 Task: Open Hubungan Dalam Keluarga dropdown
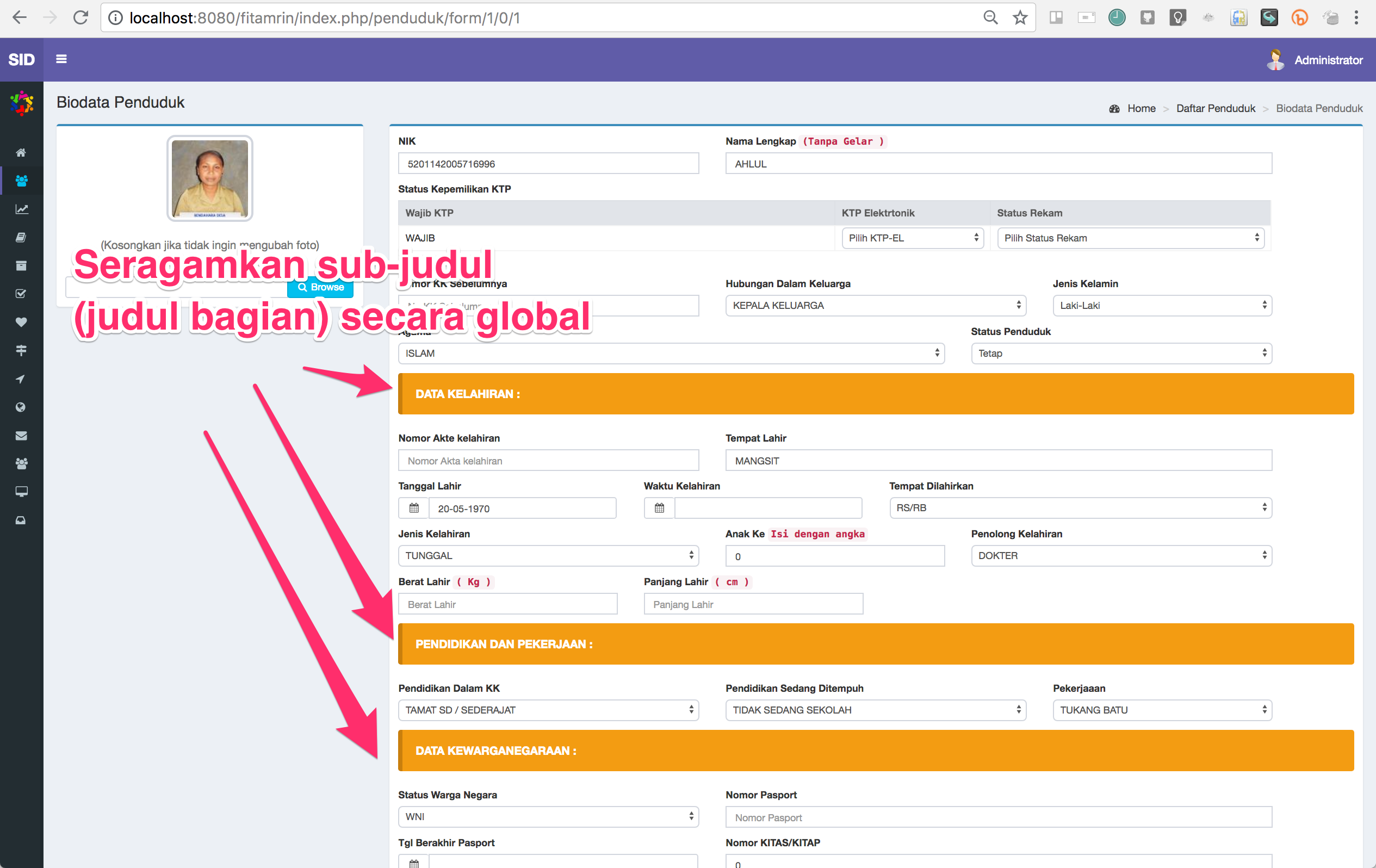click(x=875, y=306)
